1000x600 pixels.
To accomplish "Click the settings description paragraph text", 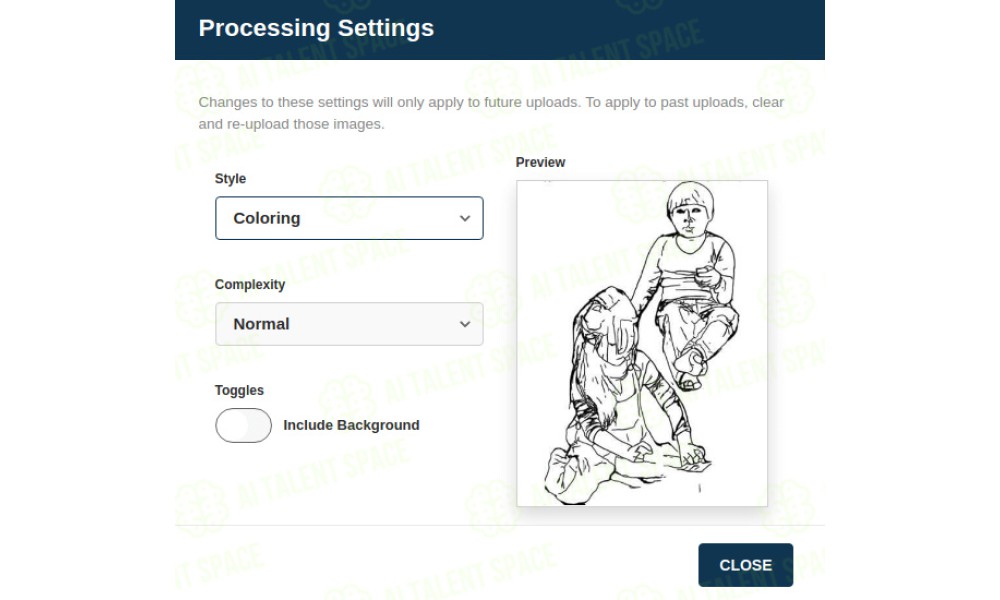I will tap(490, 113).
